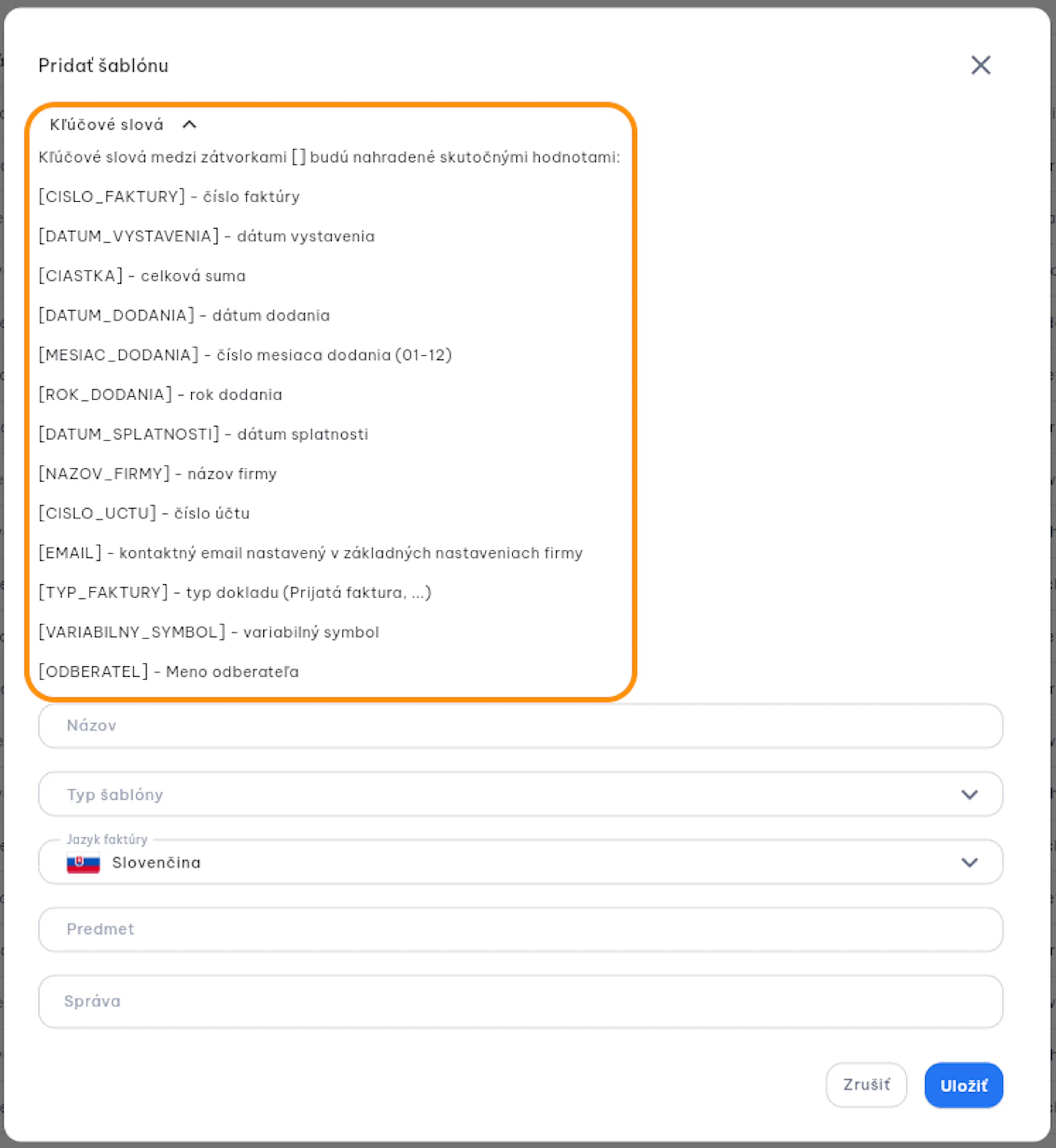1056x1148 pixels.
Task: Click the Názov input field
Action: [520, 725]
